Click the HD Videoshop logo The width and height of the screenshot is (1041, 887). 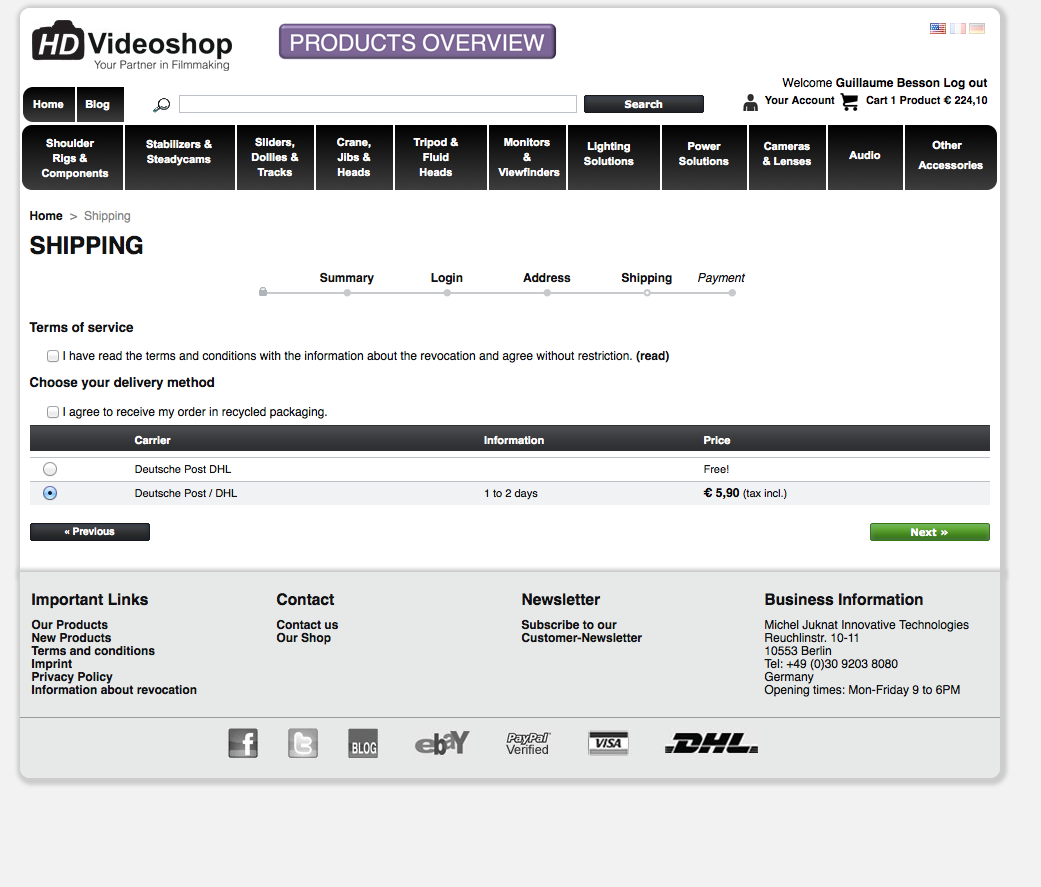pos(132,45)
